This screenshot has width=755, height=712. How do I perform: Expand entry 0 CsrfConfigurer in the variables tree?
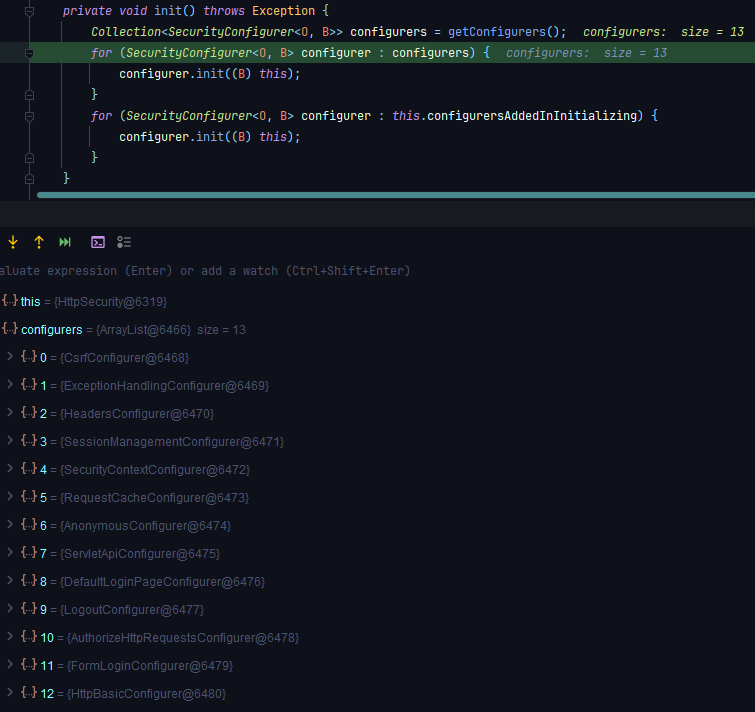10,357
